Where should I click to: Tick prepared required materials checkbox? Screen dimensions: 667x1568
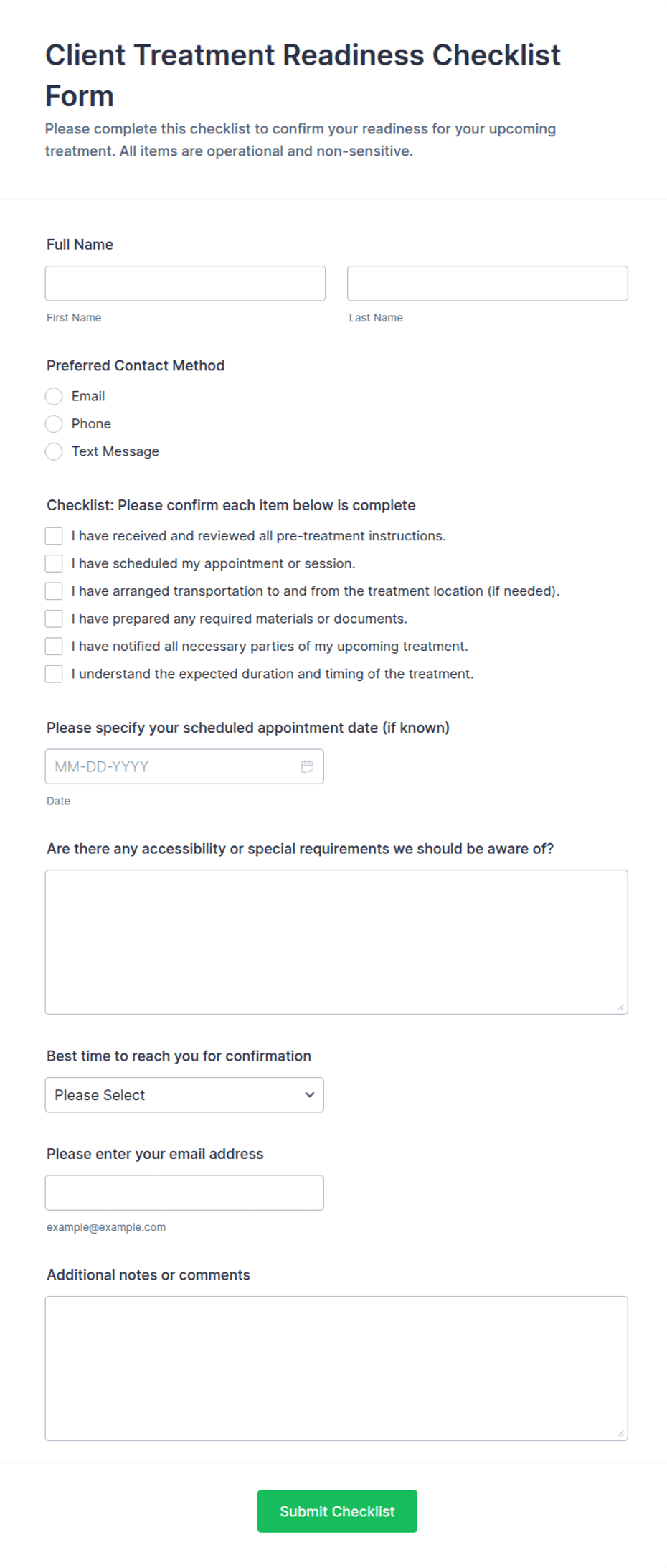(x=54, y=619)
